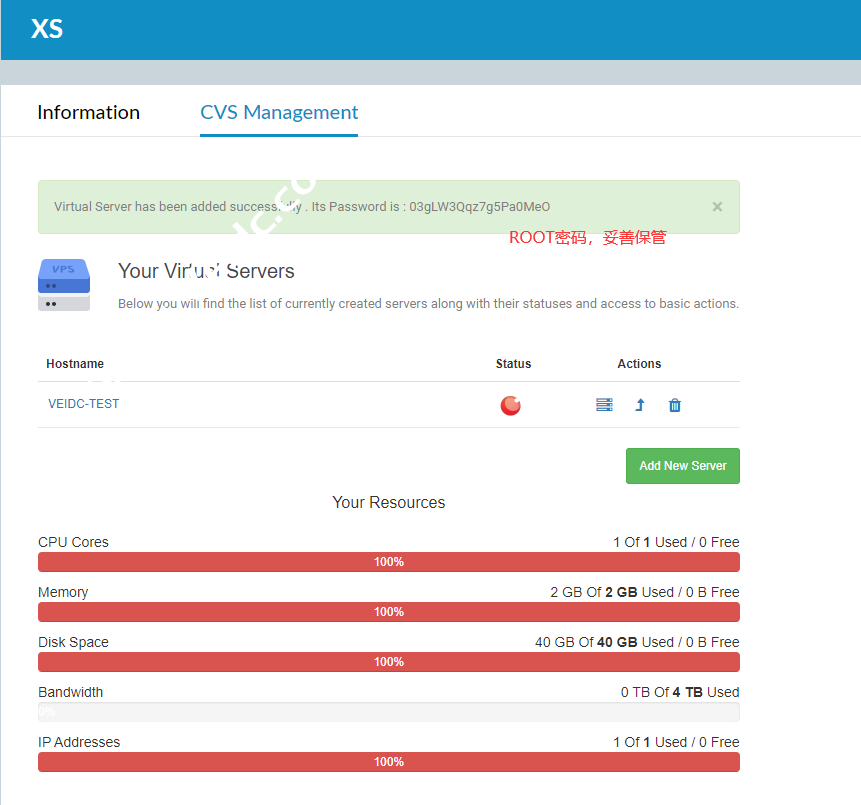Click the Disk Space usage bar
Viewport: 861px width, 805px height.
(x=388, y=662)
